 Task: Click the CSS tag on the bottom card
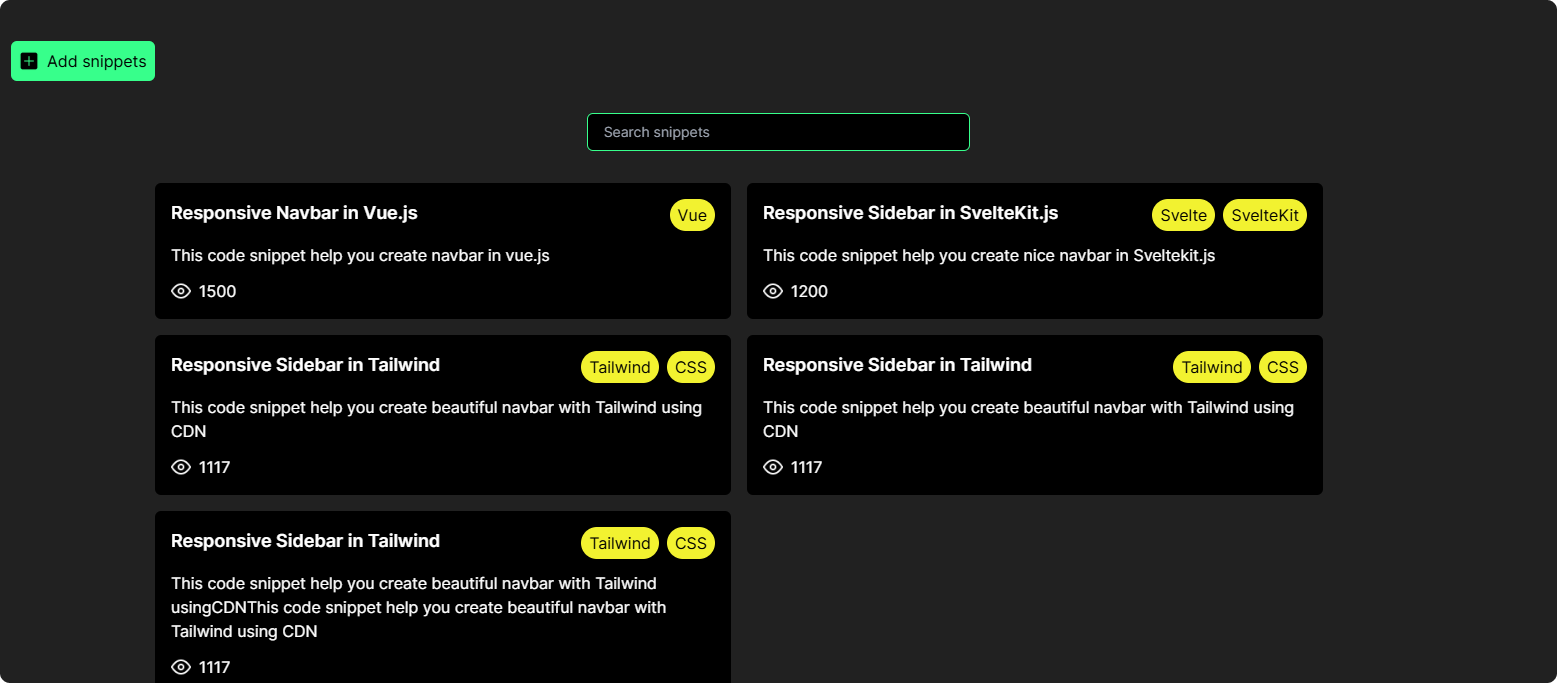click(690, 543)
